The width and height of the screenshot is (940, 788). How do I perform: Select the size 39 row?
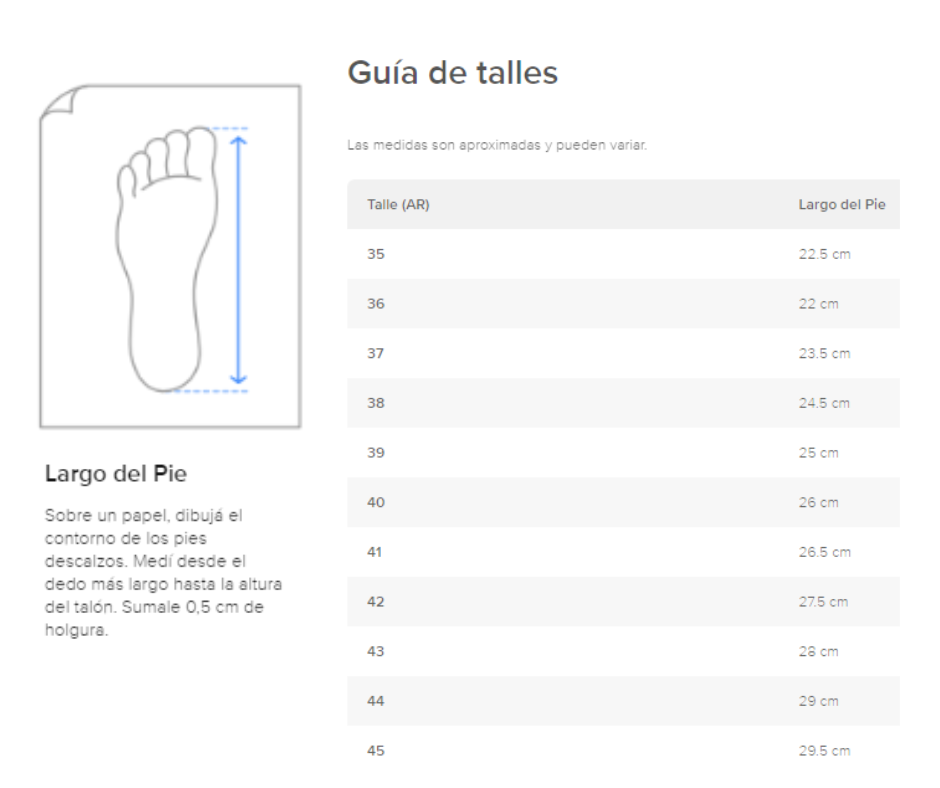pyautogui.click(x=623, y=453)
